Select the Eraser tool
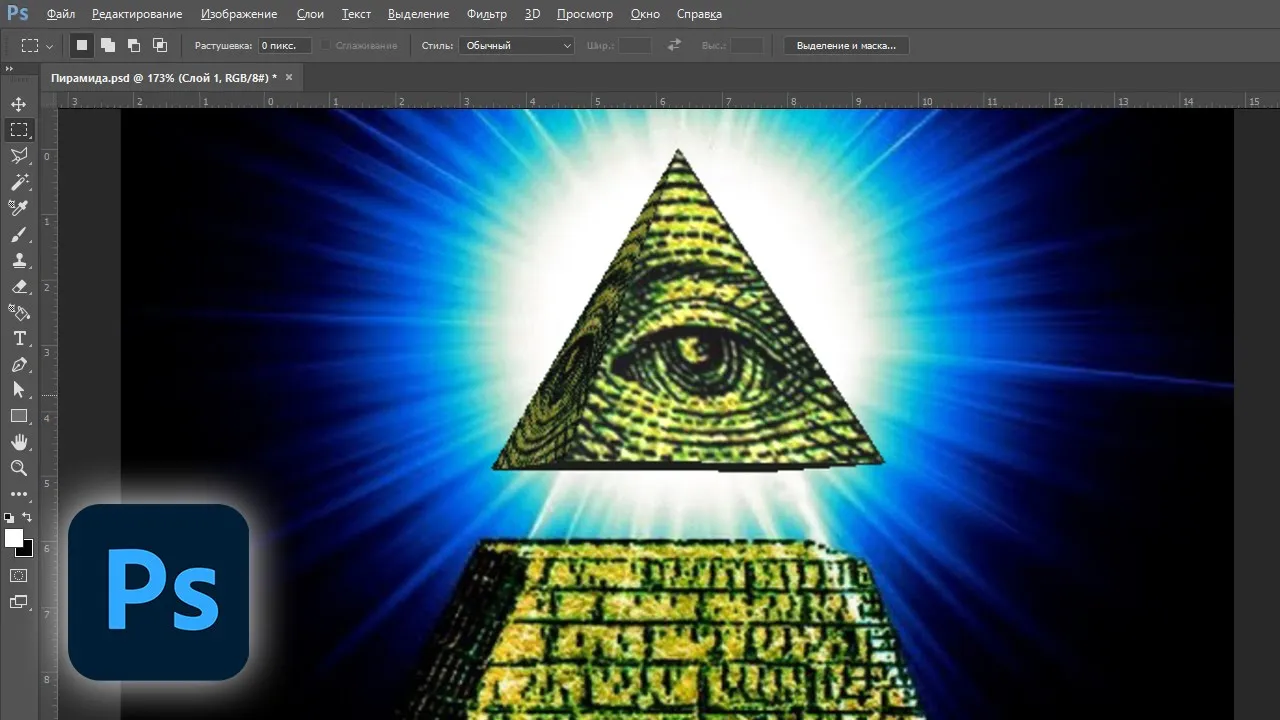This screenshot has width=1280, height=720. 19,286
